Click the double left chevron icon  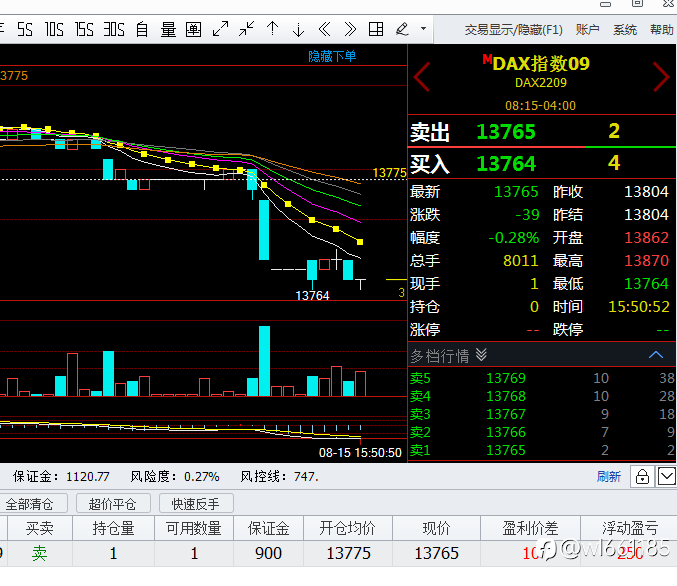click(324, 29)
